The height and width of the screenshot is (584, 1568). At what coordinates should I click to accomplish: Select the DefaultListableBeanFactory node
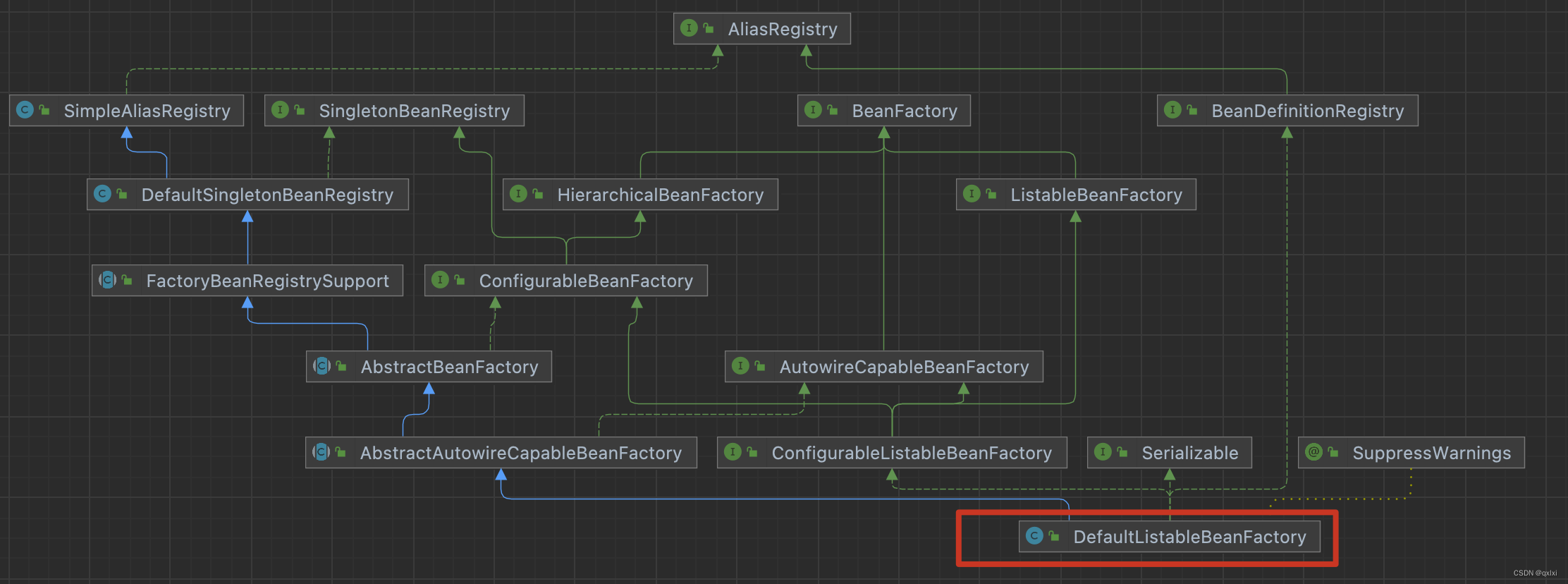click(1169, 537)
